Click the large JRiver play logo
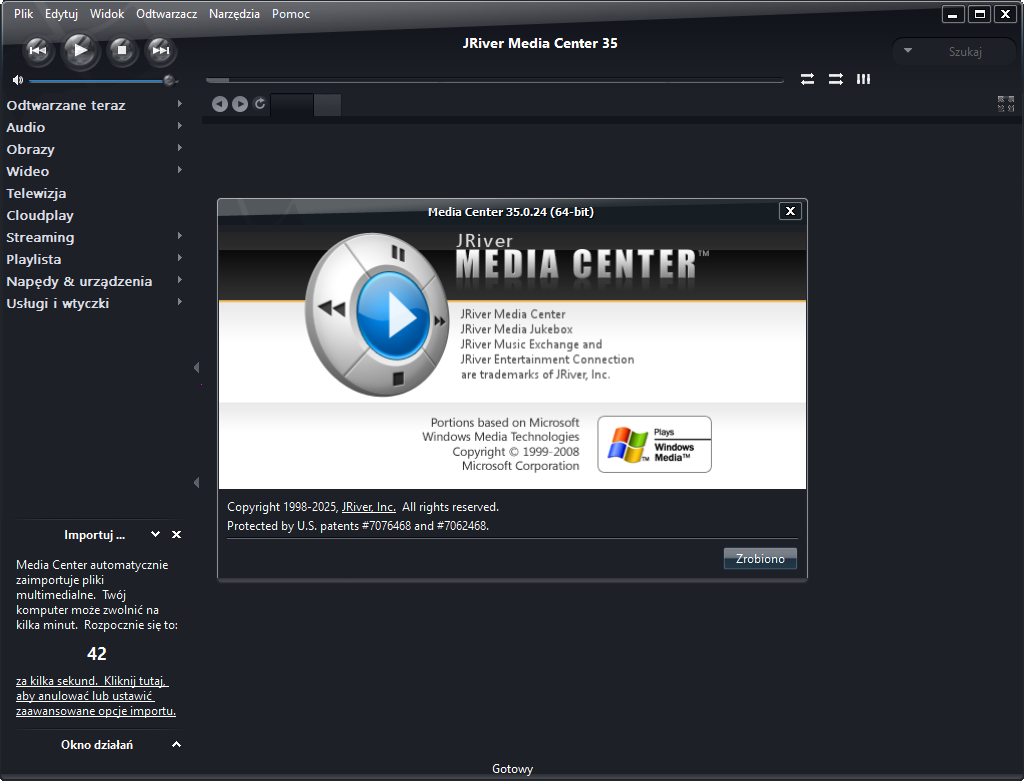The height and width of the screenshot is (781, 1024). pyautogui.click(x=377, y=315)
